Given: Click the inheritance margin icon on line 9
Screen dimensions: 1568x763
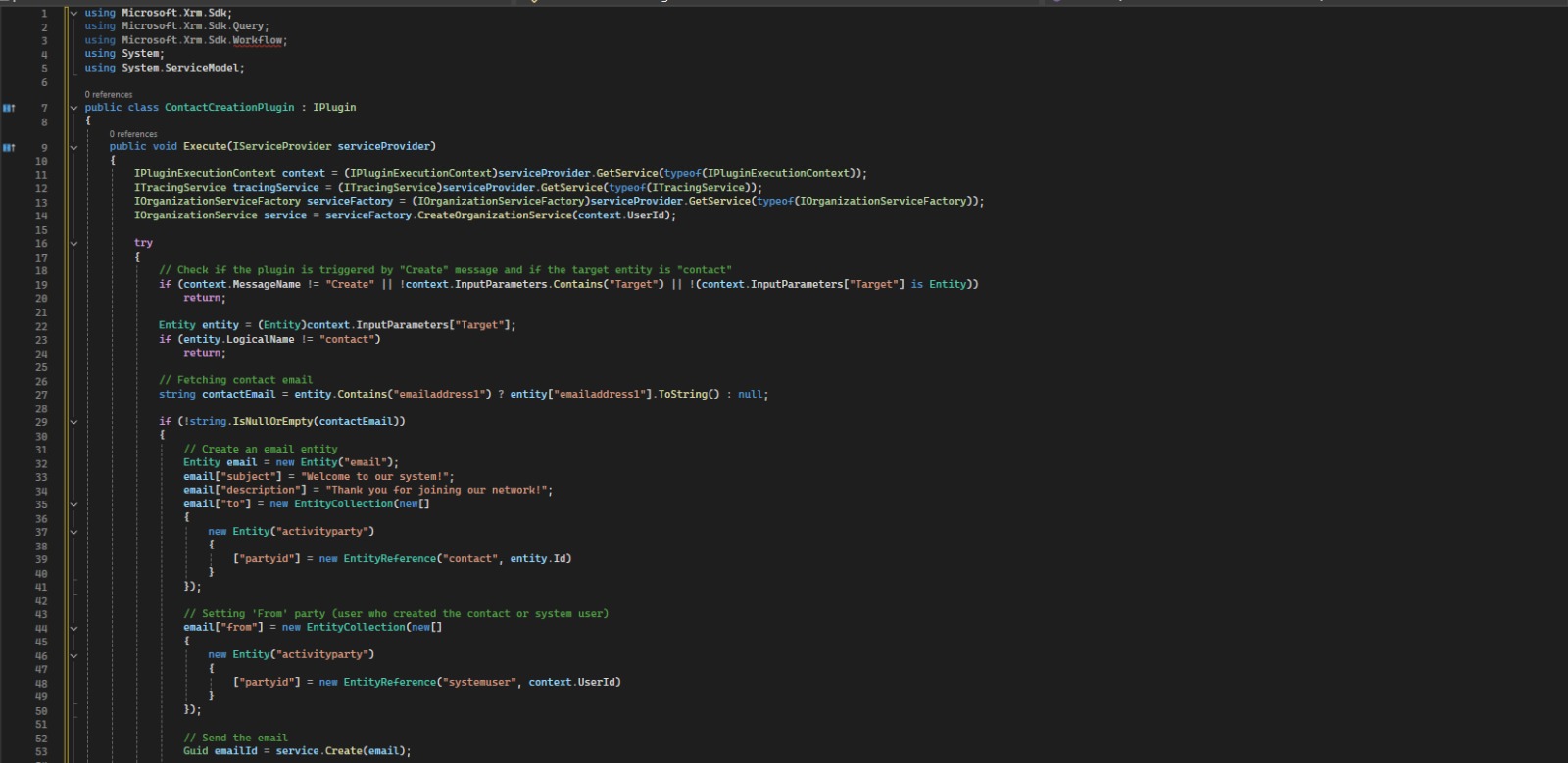Looking at the screenshot, I should point(9,147).
